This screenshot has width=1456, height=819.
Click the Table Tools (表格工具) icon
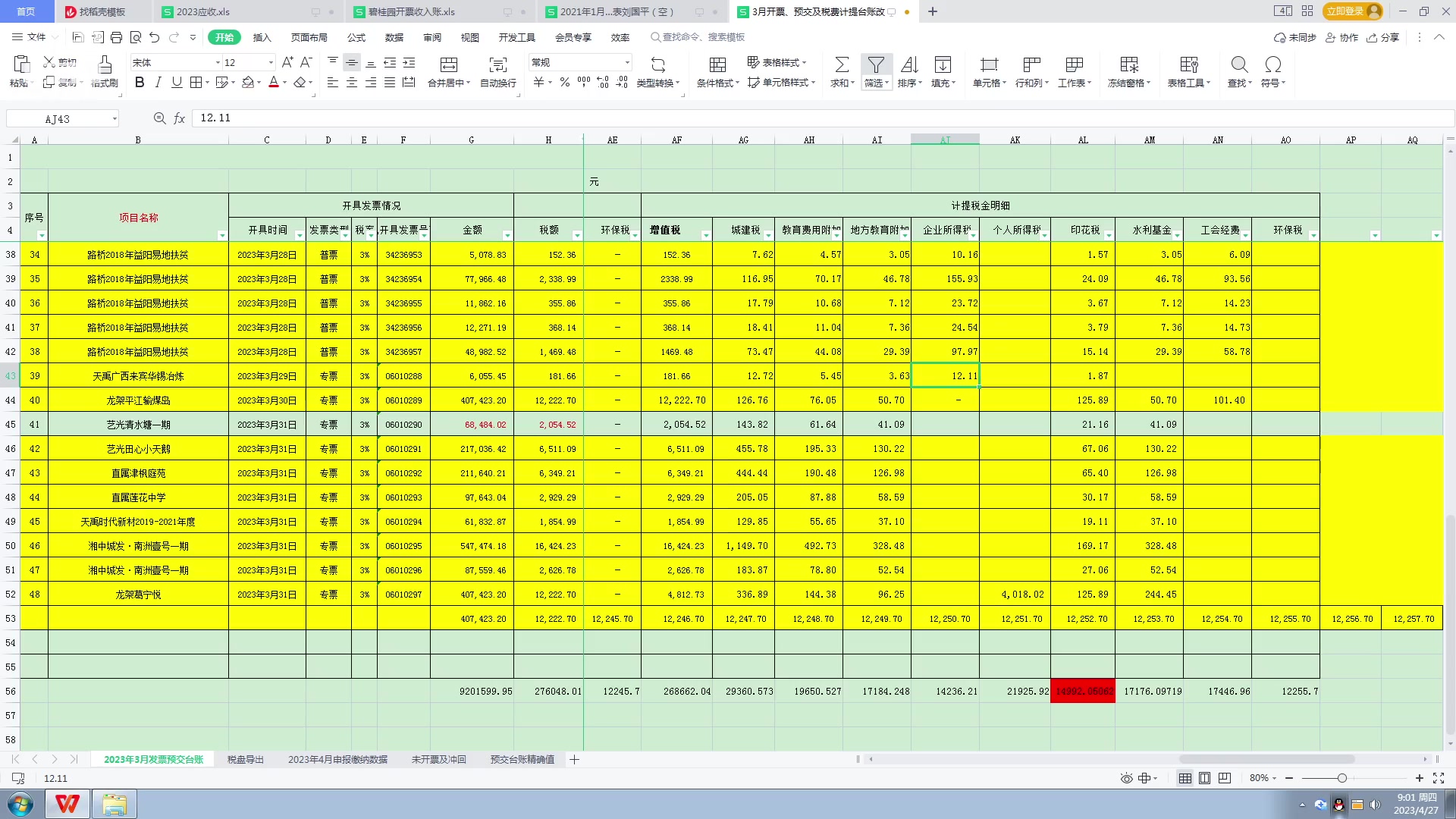point(1189,64)
